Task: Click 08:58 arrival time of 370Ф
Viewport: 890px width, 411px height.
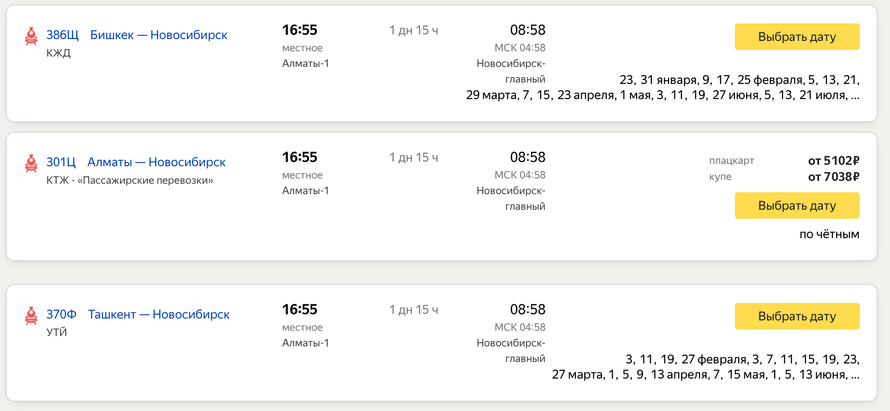Action: pos(527,310)
